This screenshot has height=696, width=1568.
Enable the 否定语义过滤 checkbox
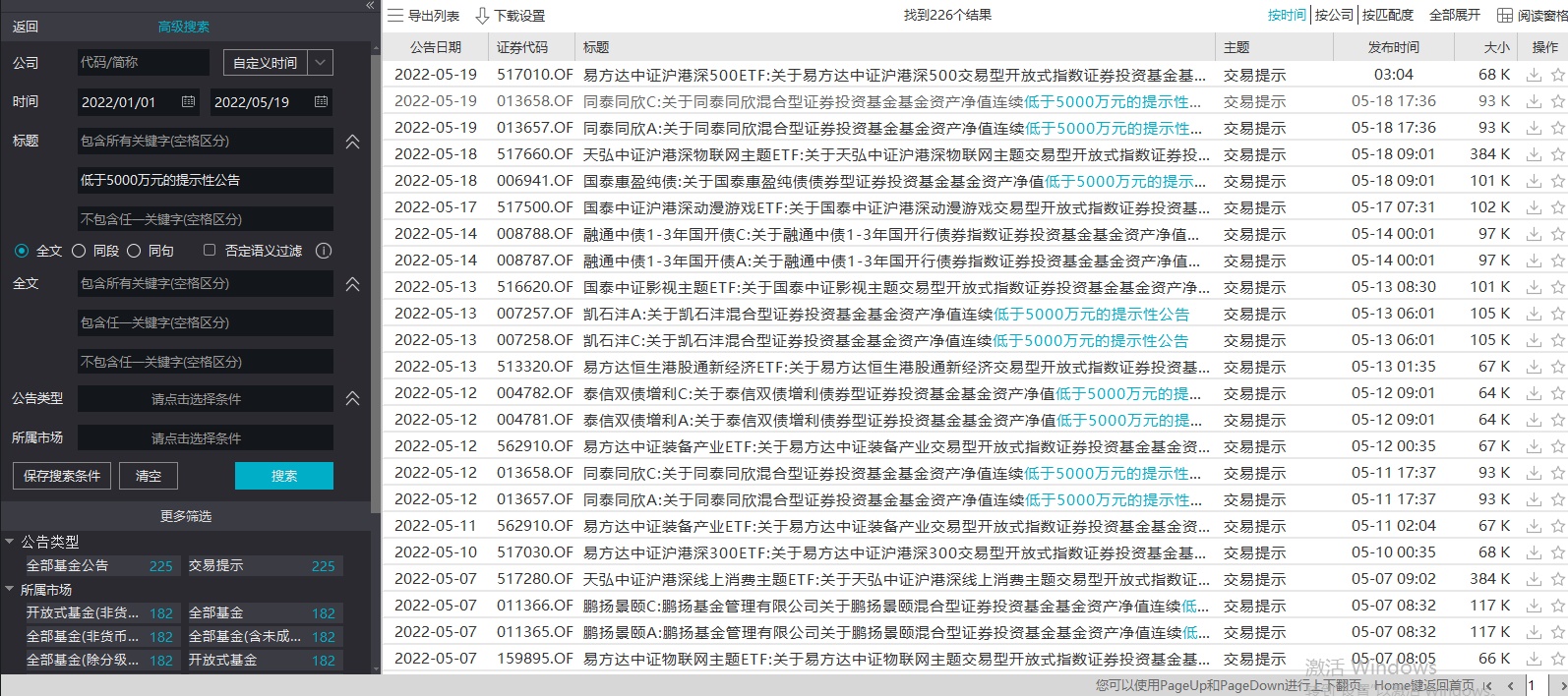210,251
